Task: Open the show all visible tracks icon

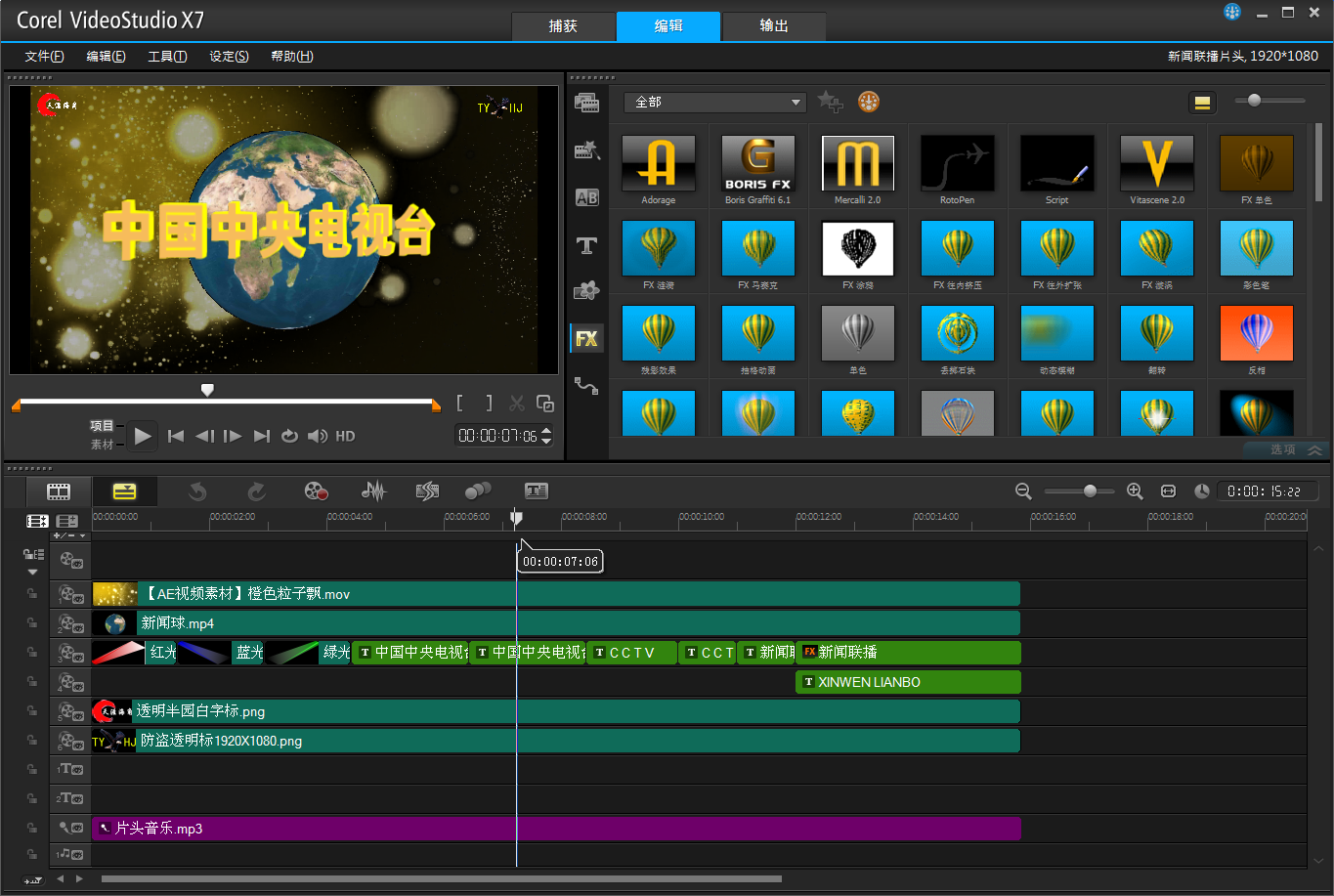Action: pyautogui.click(x=38, y=522)
